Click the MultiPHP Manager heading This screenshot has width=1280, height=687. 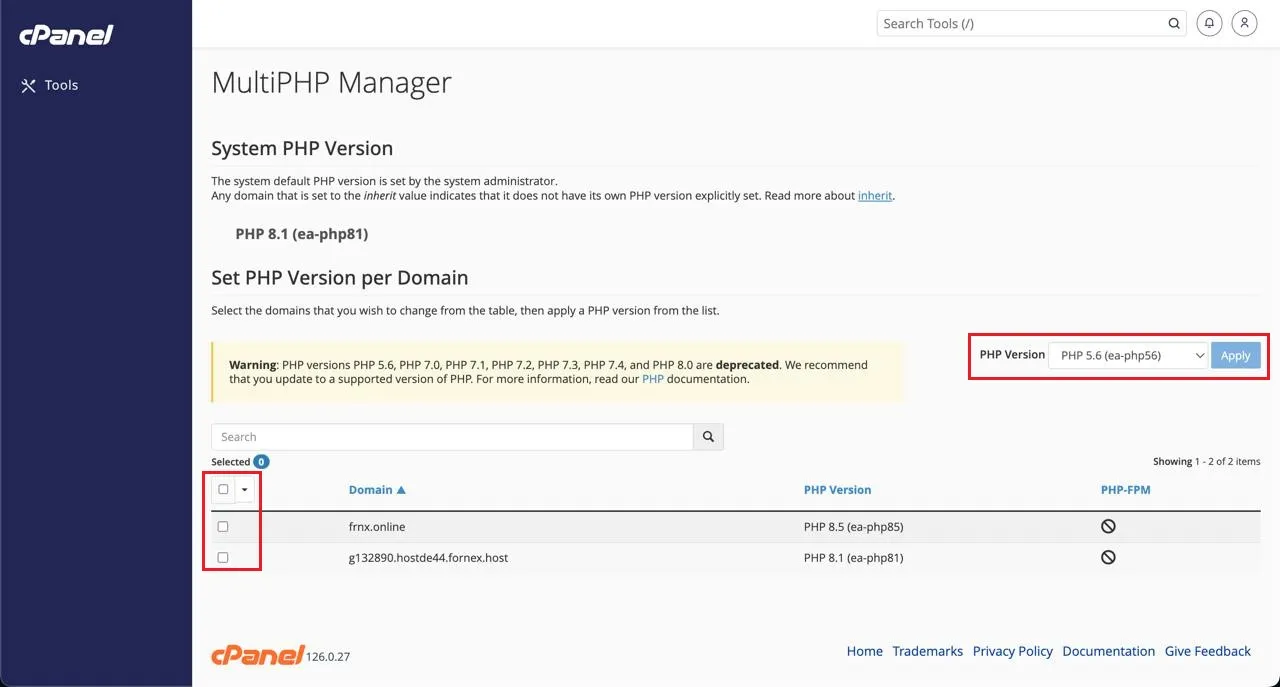332,82
